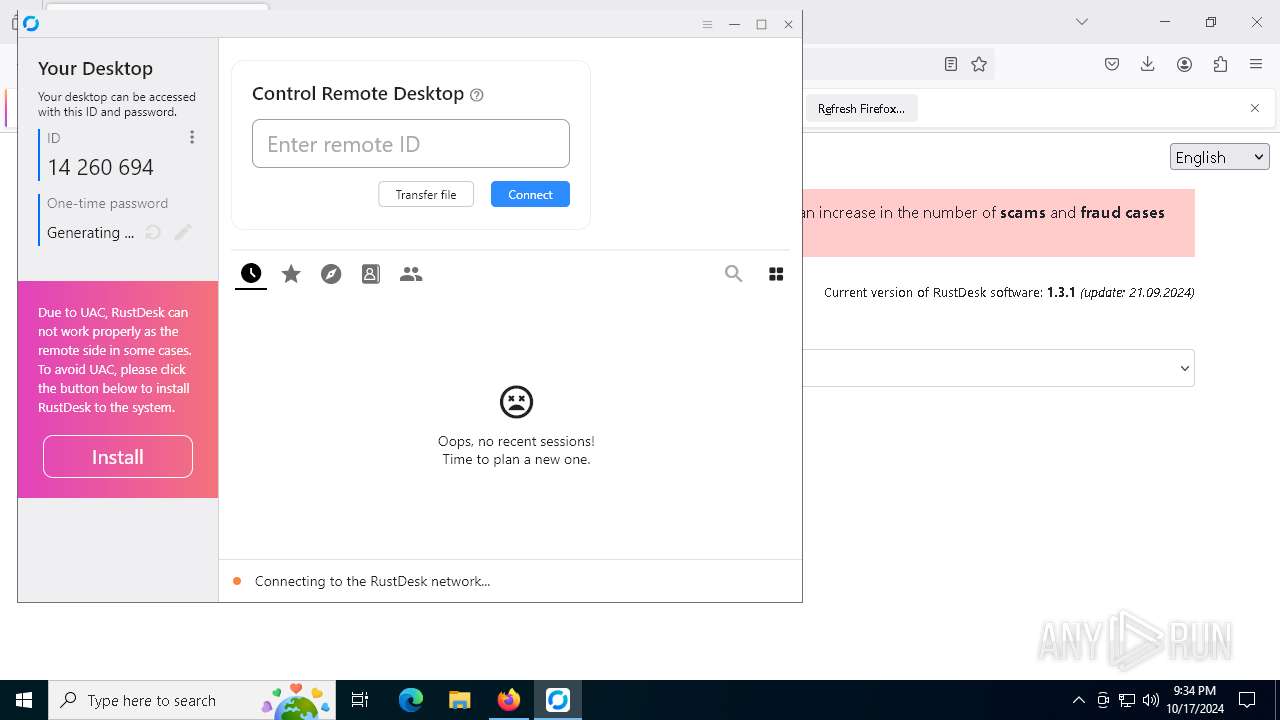Open Task View on the taskbar

(x=361, y=700)
